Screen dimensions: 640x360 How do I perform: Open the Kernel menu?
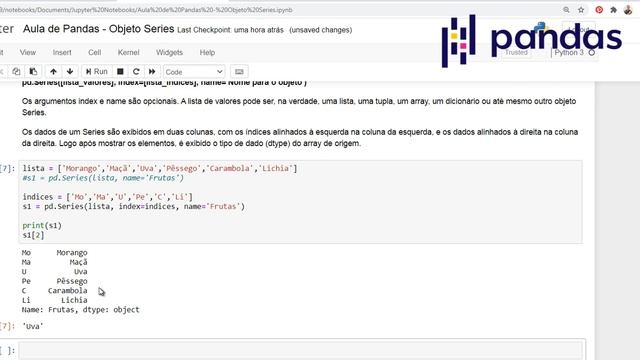(129, 52)
